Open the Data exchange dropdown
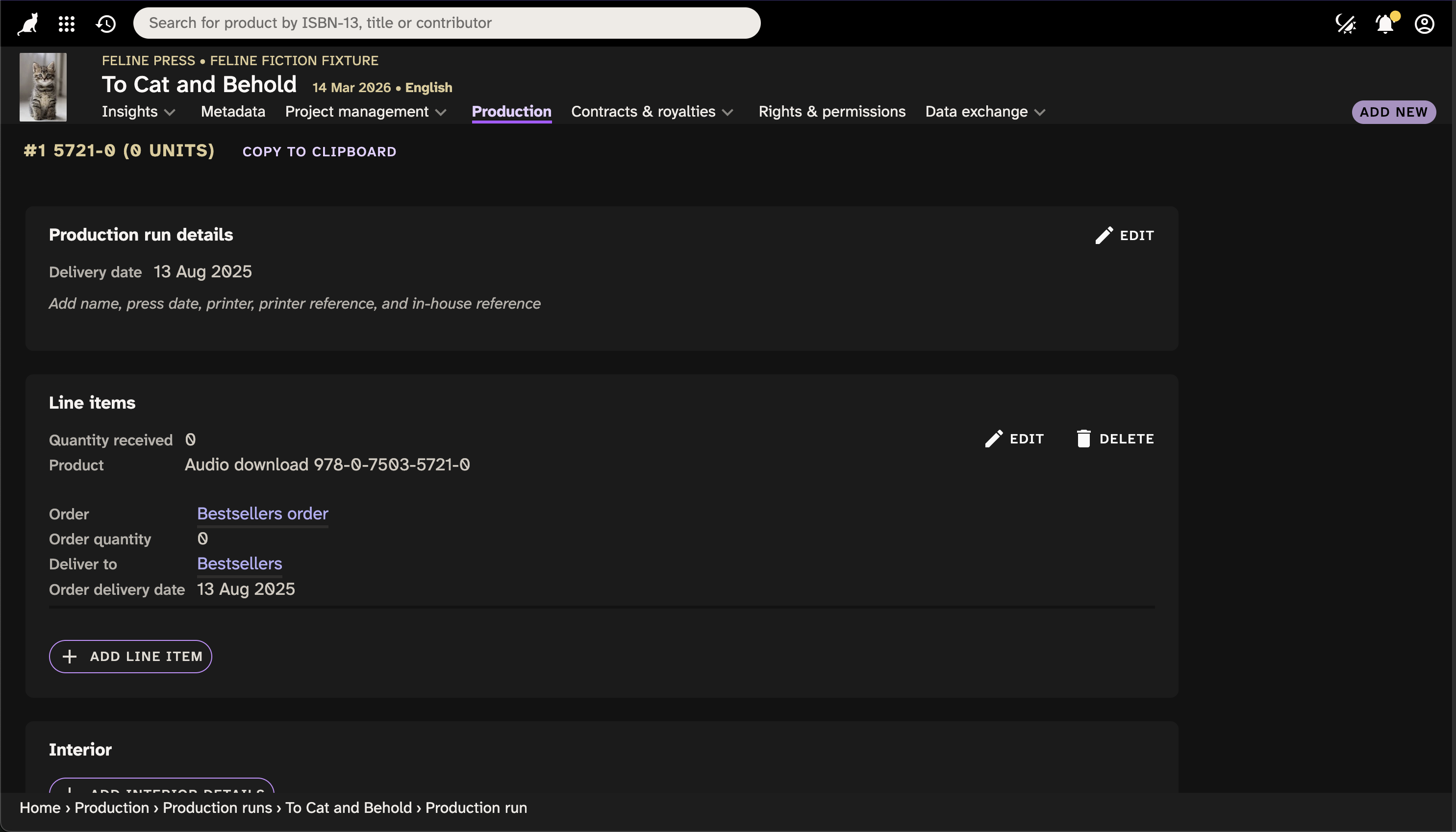Screen dimensions: 1456x832 coord(984,112)
